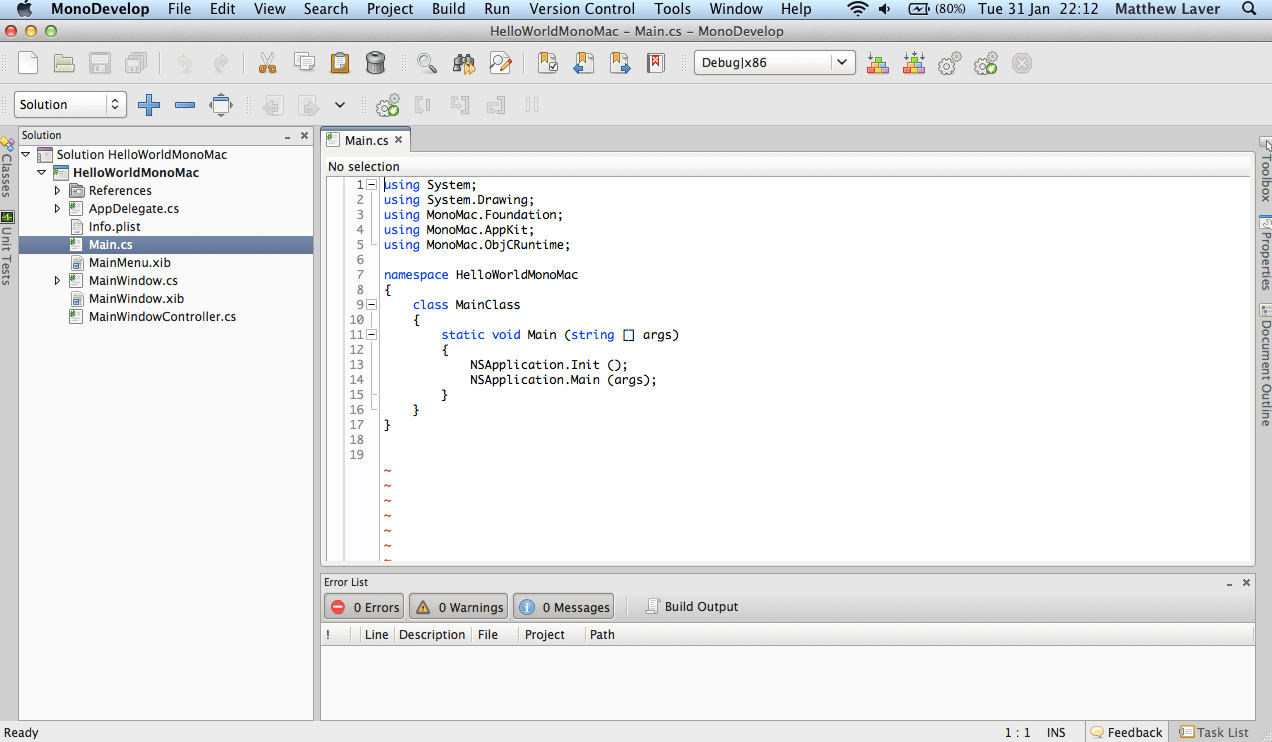Viewport: 1272px width, 742px height.
Task: Click the Delete trash can icon
Action: 376,63
